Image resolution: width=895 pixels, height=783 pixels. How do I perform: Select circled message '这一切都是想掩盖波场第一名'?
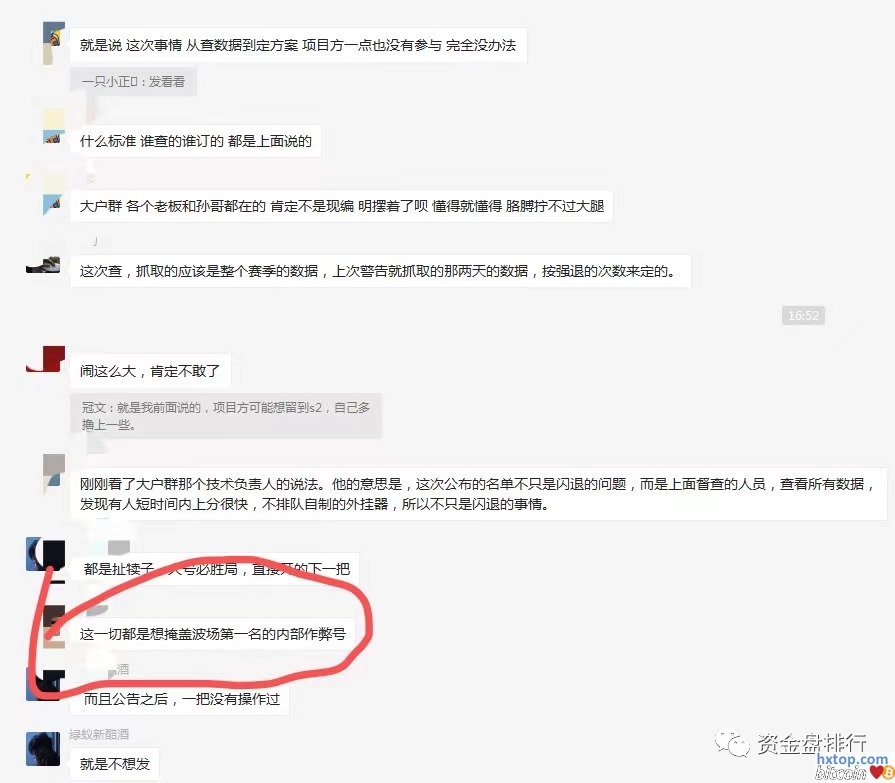(x=212, y=634)
